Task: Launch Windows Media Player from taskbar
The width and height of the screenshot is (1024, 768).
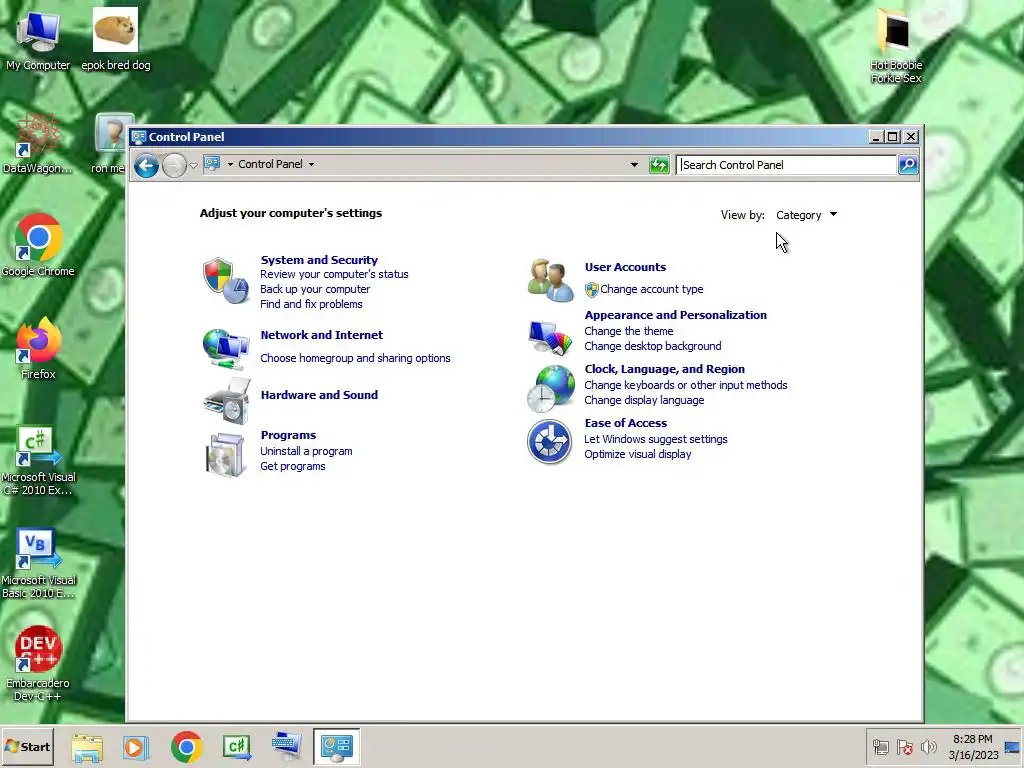Action: tap(136, 747)
